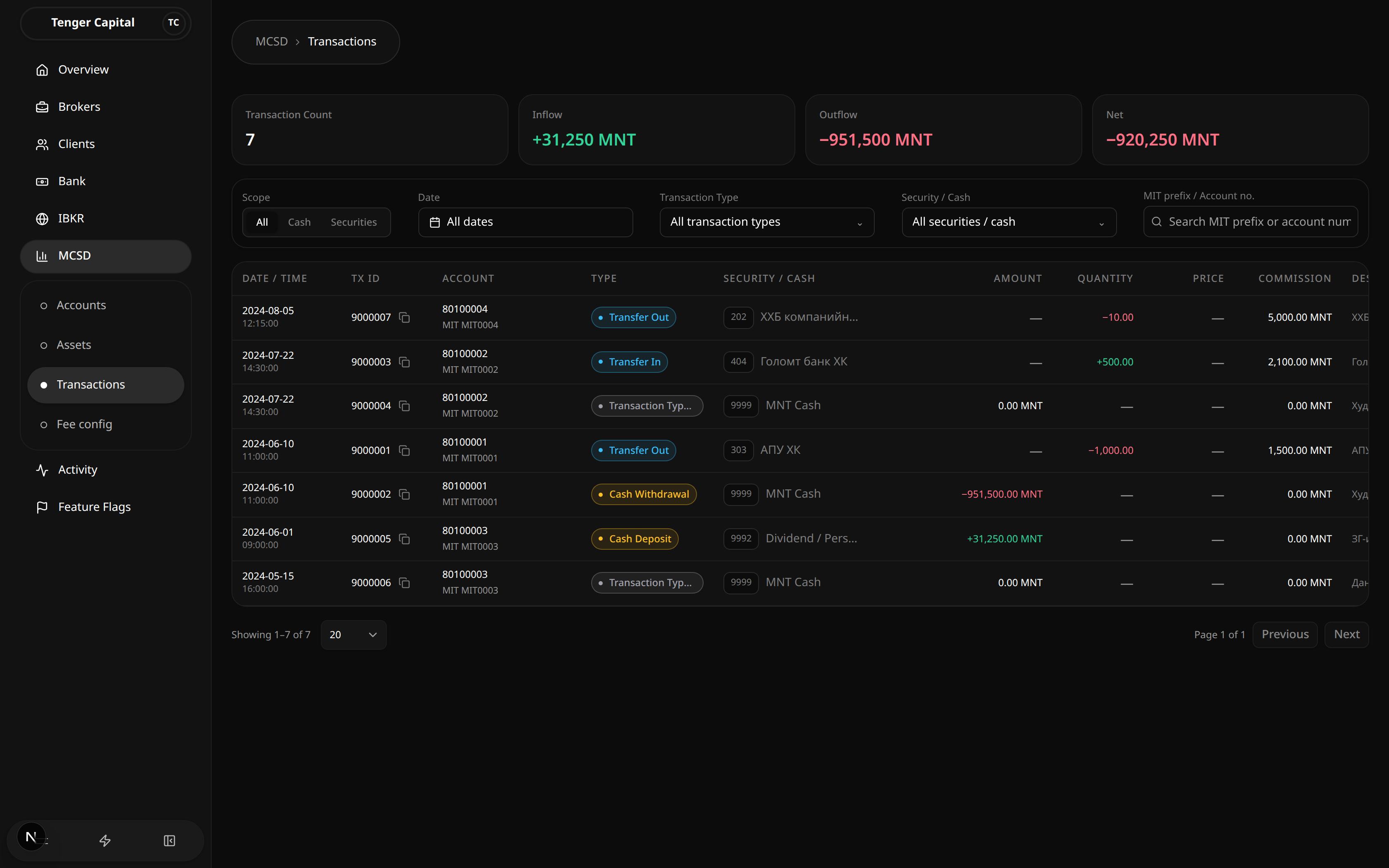1389x868 pixels.
Task: Select the Cash scope option
Action: pos(299,222)
